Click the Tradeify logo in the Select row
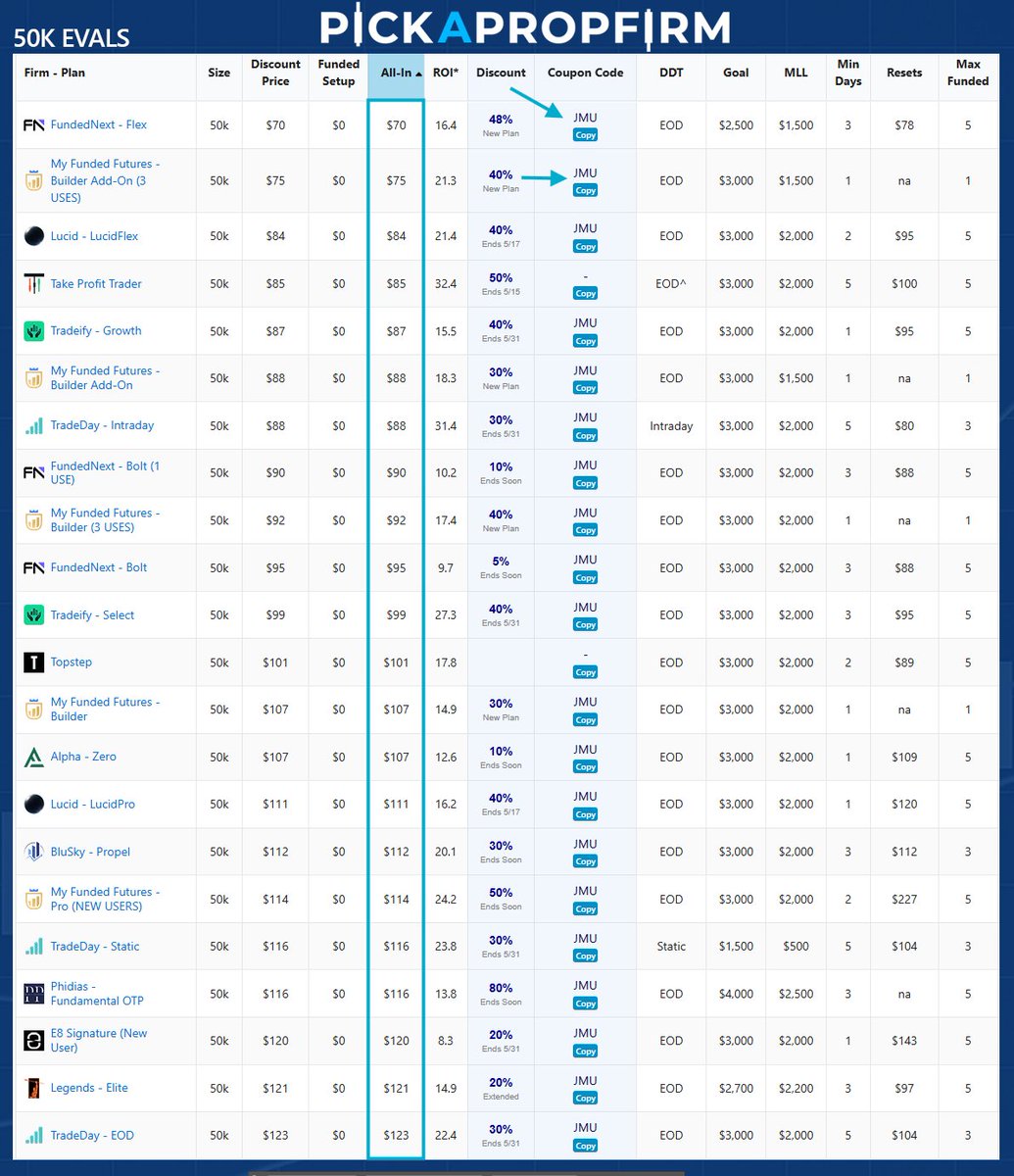This screenshot has width=1014, height=1176. point(33,614)
